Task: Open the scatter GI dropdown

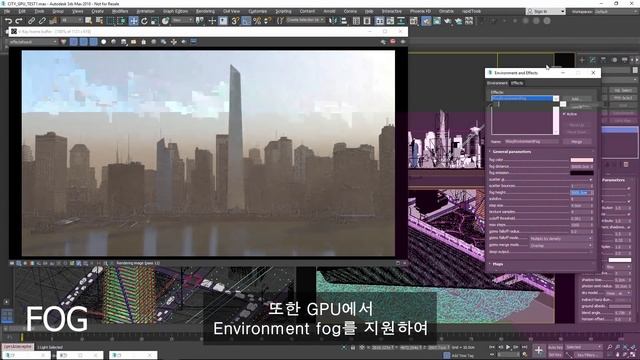Action: (590, 180)
